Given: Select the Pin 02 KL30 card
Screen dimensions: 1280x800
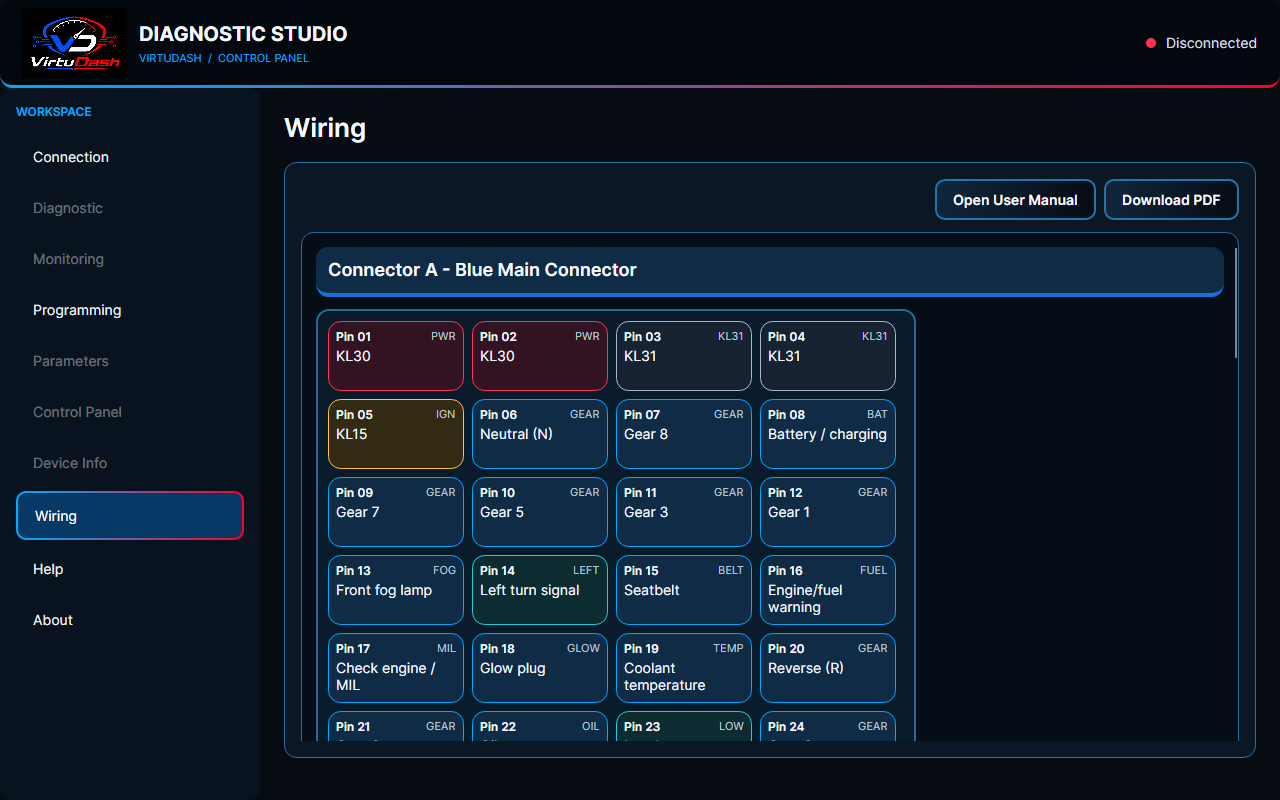Looking at the screenshot, I should [540, 356].
